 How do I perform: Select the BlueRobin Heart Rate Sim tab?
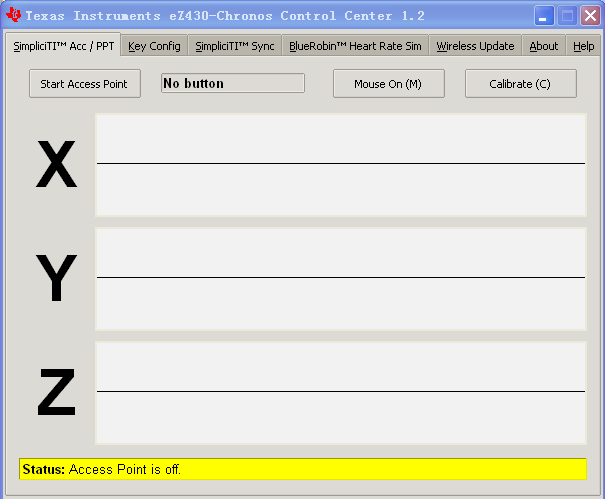click(x=355, y=46)
